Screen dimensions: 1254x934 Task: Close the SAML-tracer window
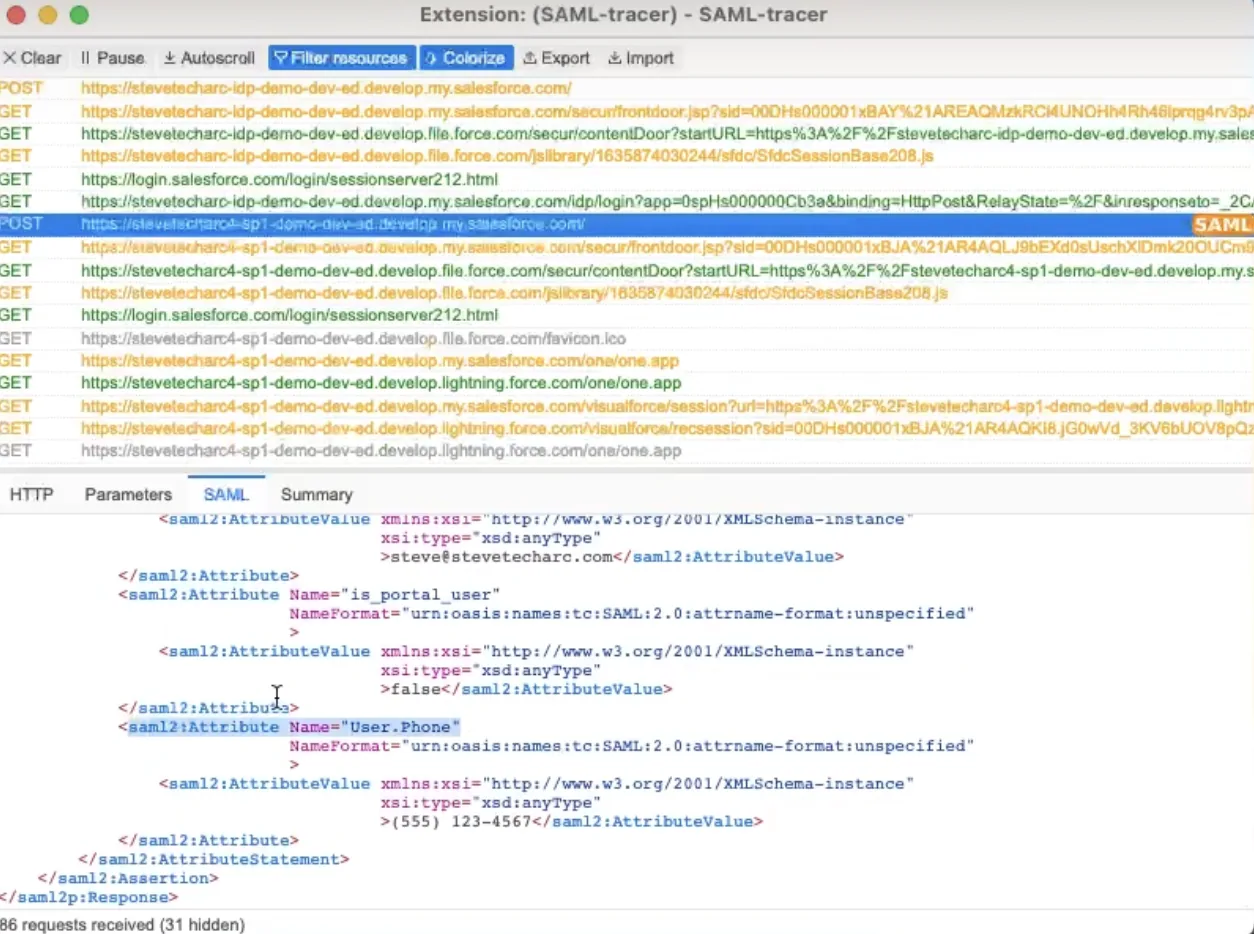(x=15, y=15)
